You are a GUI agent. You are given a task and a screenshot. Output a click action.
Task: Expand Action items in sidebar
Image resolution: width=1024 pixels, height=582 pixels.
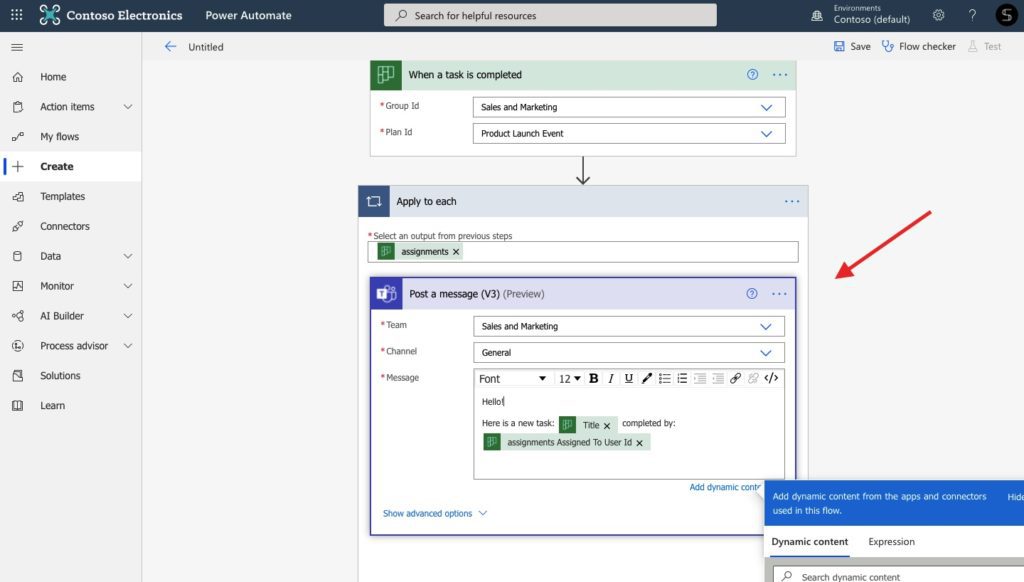coord(128,106)
